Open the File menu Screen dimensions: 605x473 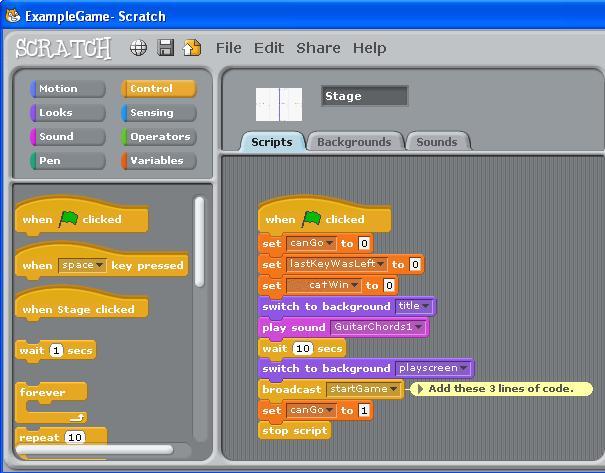[228, 48]
